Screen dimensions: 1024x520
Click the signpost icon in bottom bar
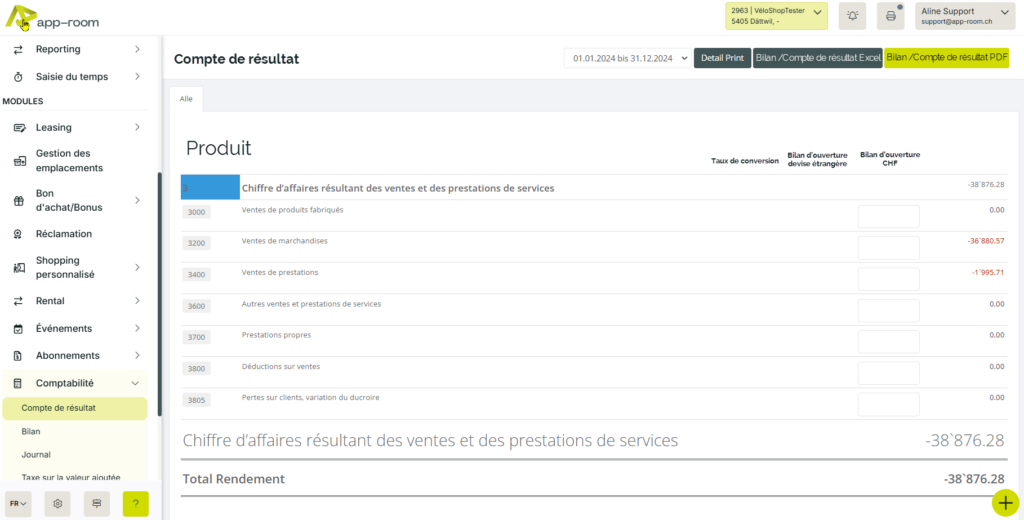pos(96,504)
